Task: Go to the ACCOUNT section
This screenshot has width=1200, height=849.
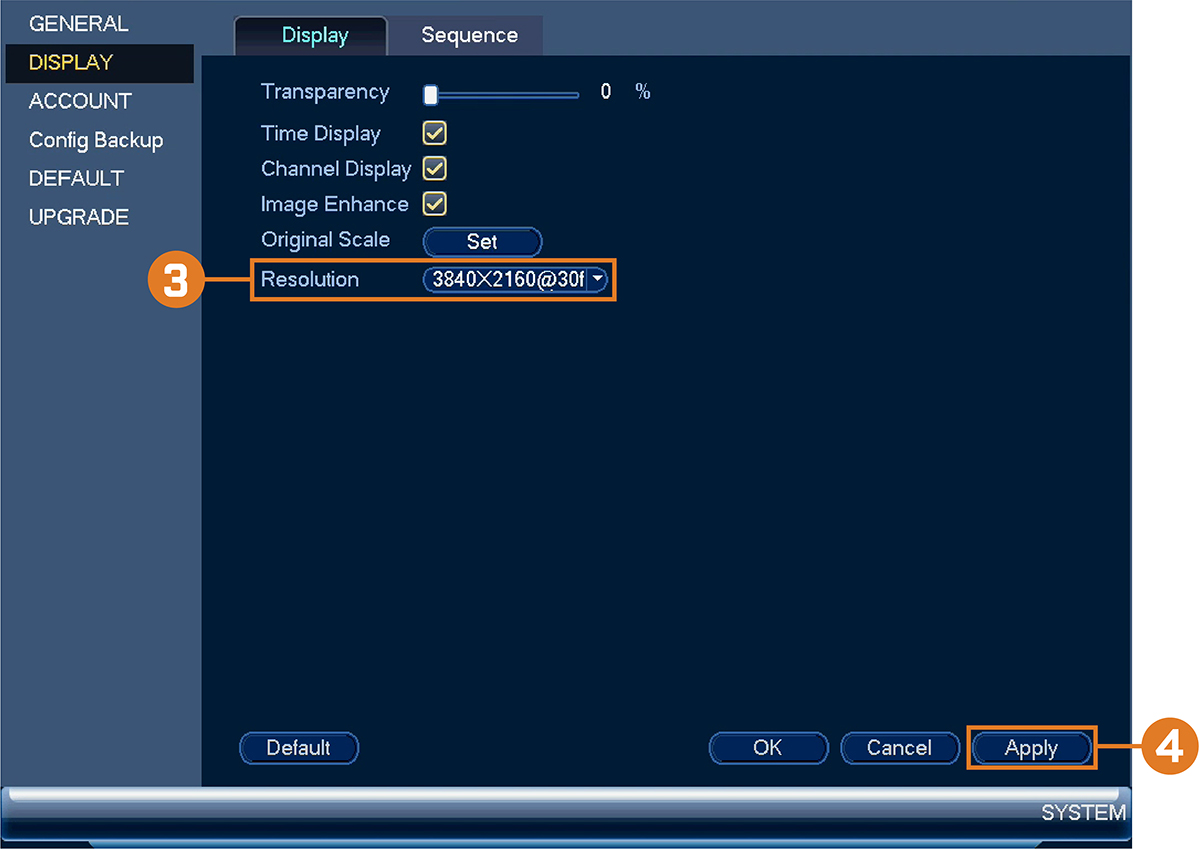Action: pyautogui.click(x=80, y=101)
